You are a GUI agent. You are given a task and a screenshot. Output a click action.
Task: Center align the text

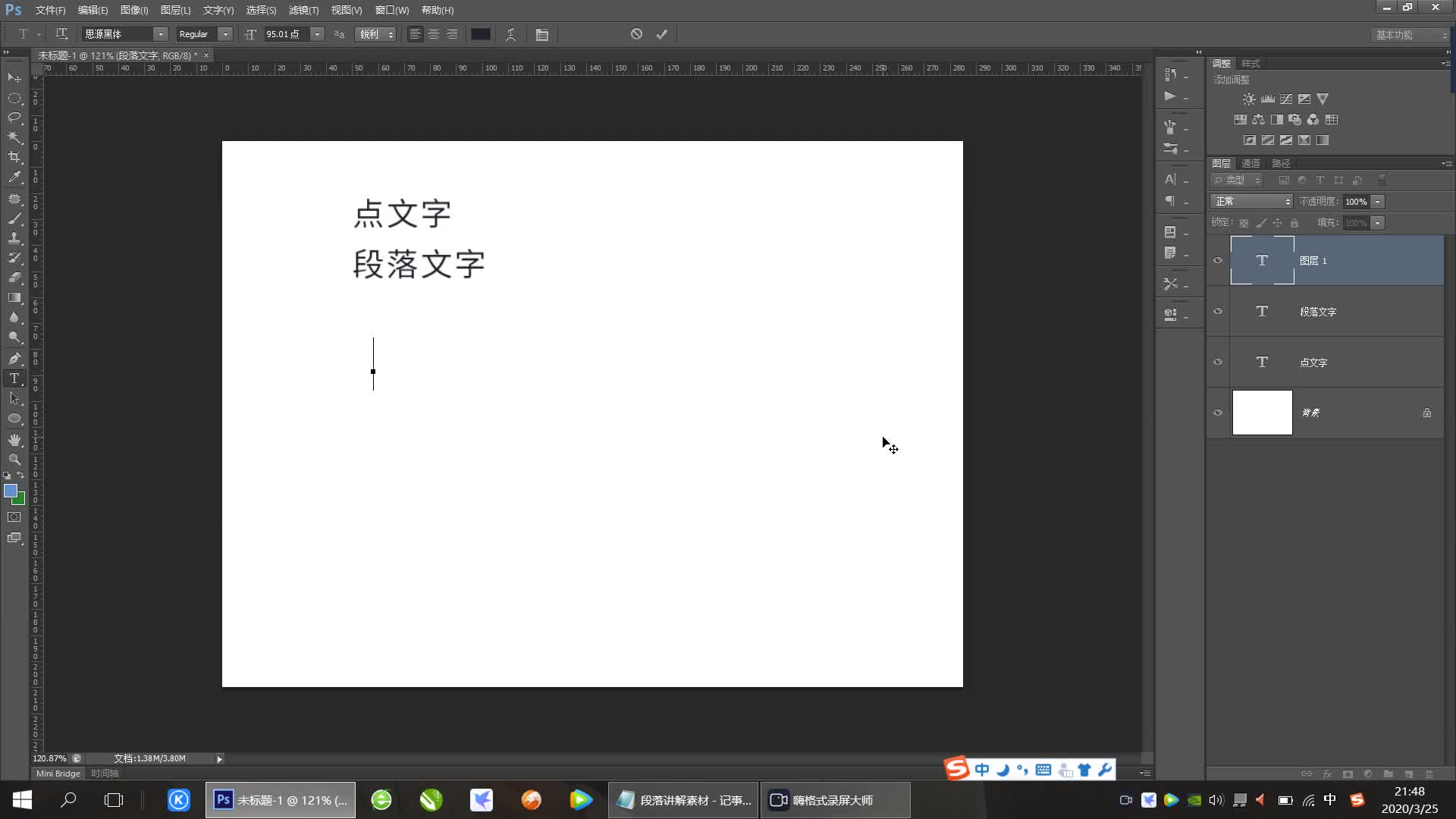(434, 34)
